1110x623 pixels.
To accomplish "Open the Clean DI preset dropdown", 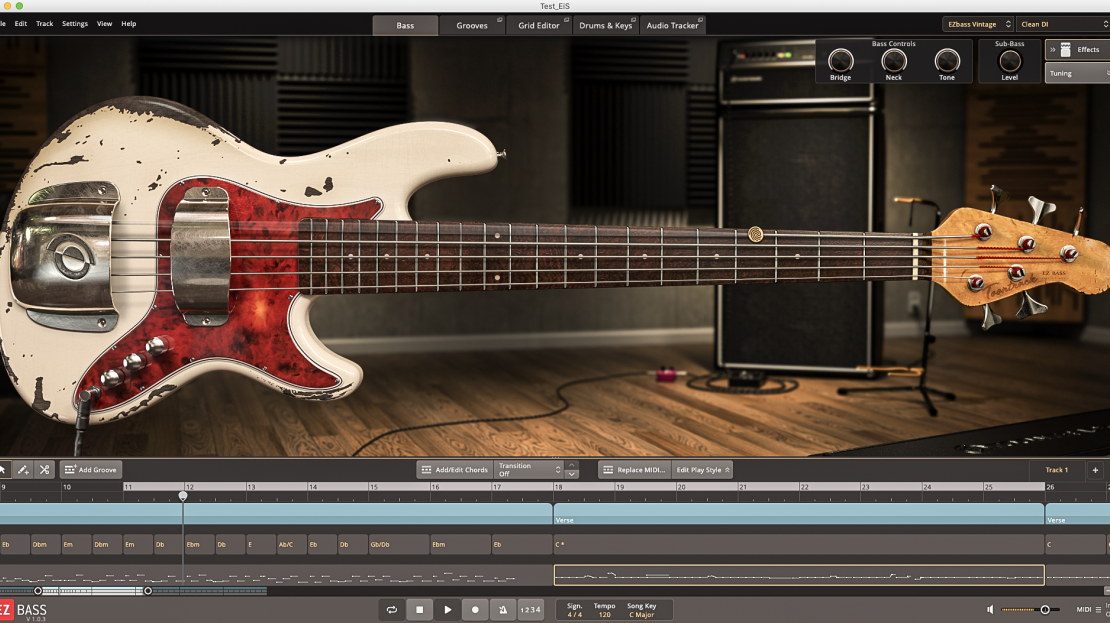I will click(x=1063, y=24).
